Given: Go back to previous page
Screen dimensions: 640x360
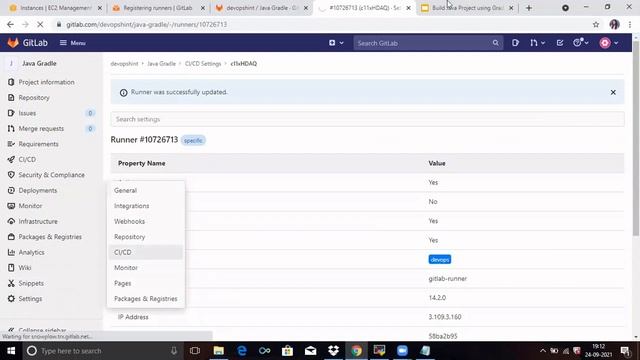Looking at the screenshot, I should [x=10, y=24].
